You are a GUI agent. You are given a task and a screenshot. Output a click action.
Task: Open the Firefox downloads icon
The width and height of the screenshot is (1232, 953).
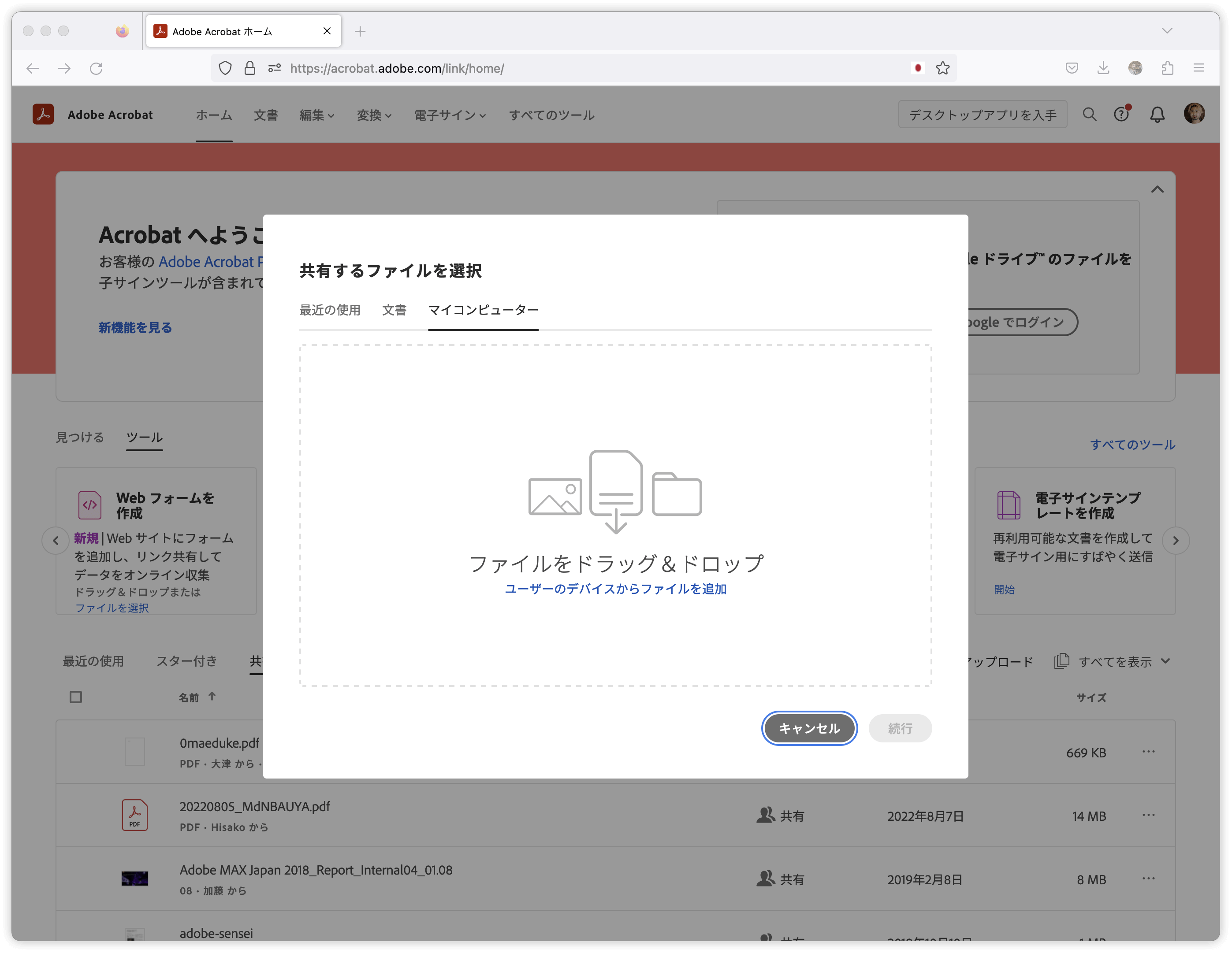[1103, 68]
